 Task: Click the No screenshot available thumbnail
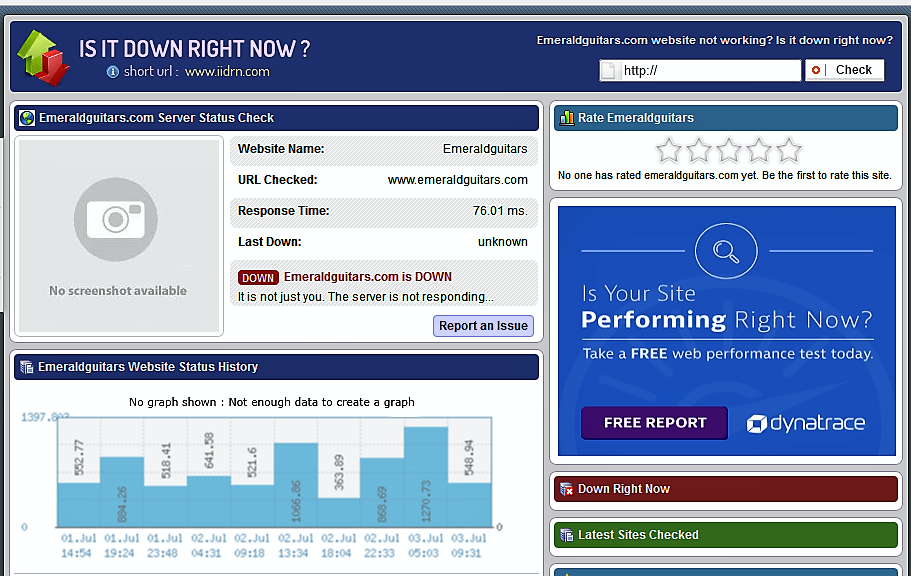(119, 236)
